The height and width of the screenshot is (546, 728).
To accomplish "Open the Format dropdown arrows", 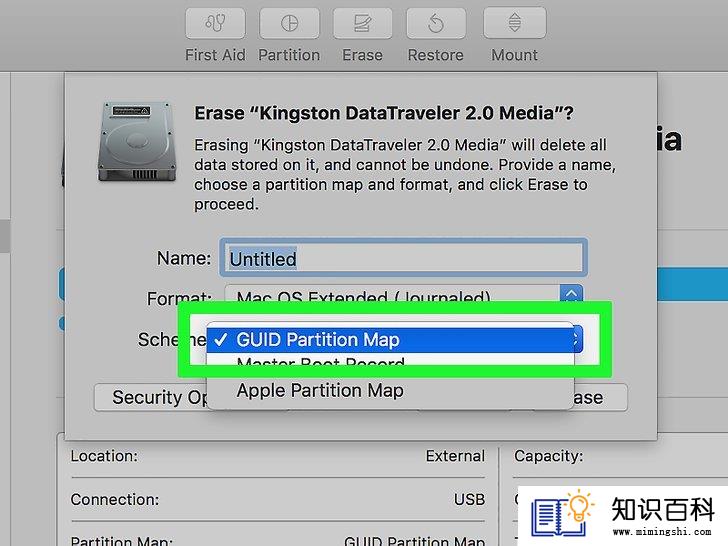I will pyautogui.click(x=571, y=293).
